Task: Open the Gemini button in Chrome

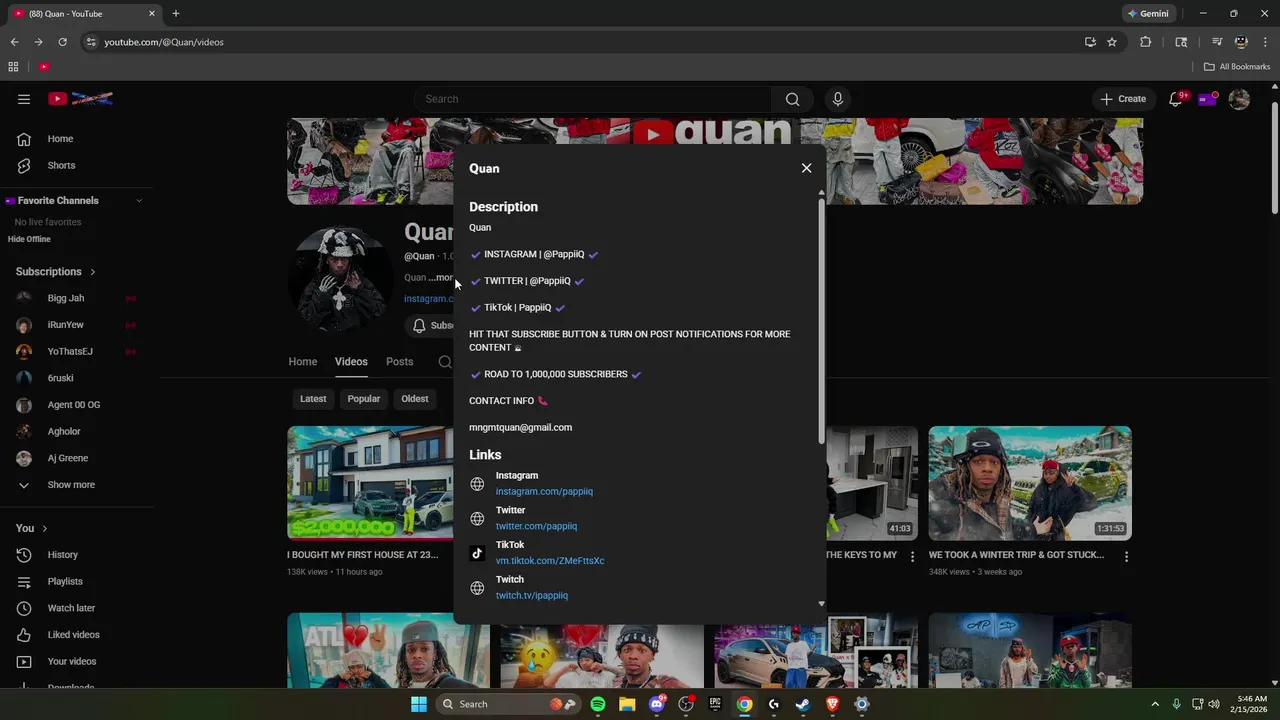Action: (x=1148, y=14)
